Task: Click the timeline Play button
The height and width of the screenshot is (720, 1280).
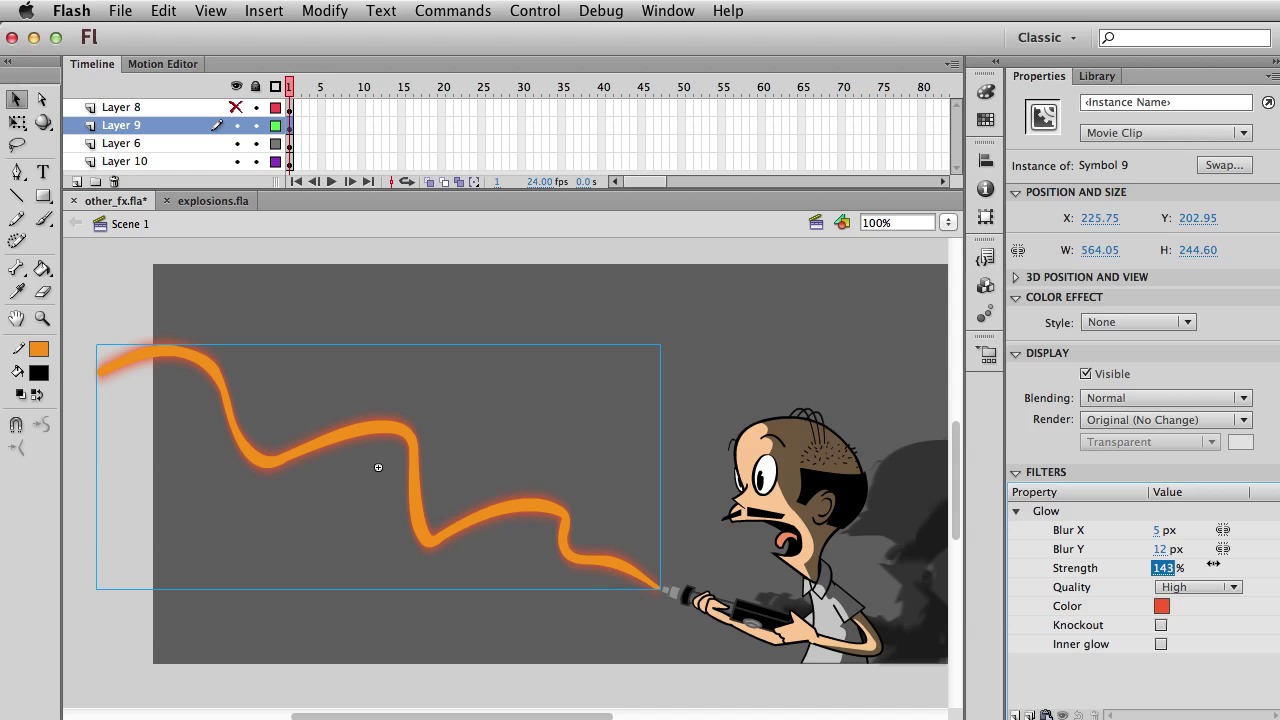Action: [x=331, y=181]
